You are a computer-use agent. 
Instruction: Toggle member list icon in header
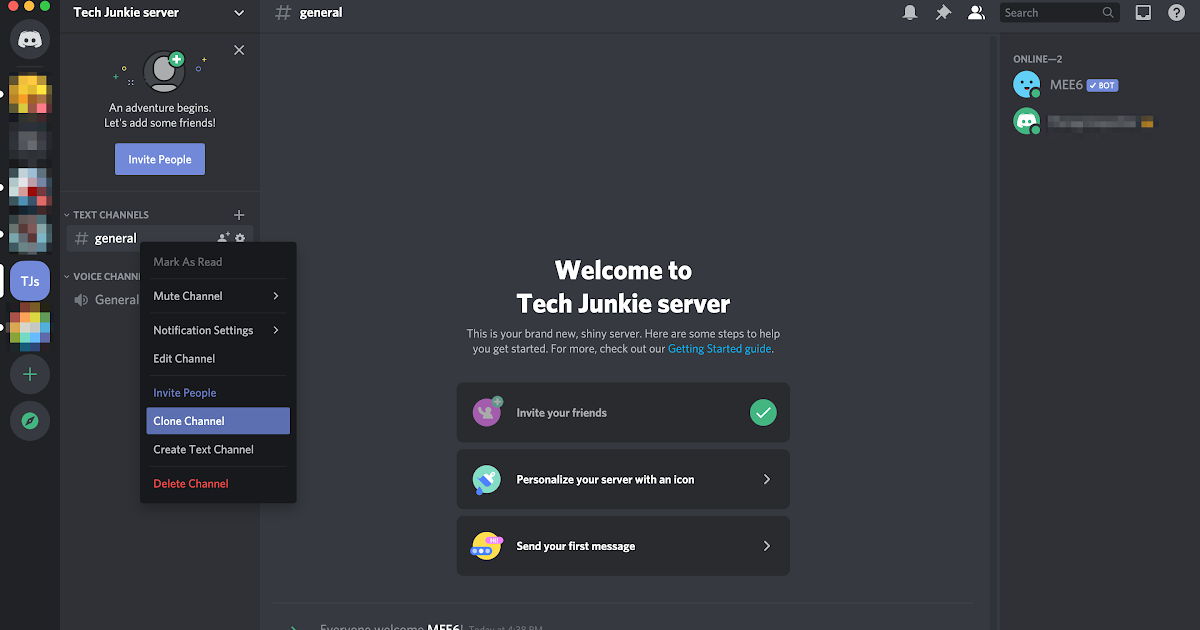[976, 13]
